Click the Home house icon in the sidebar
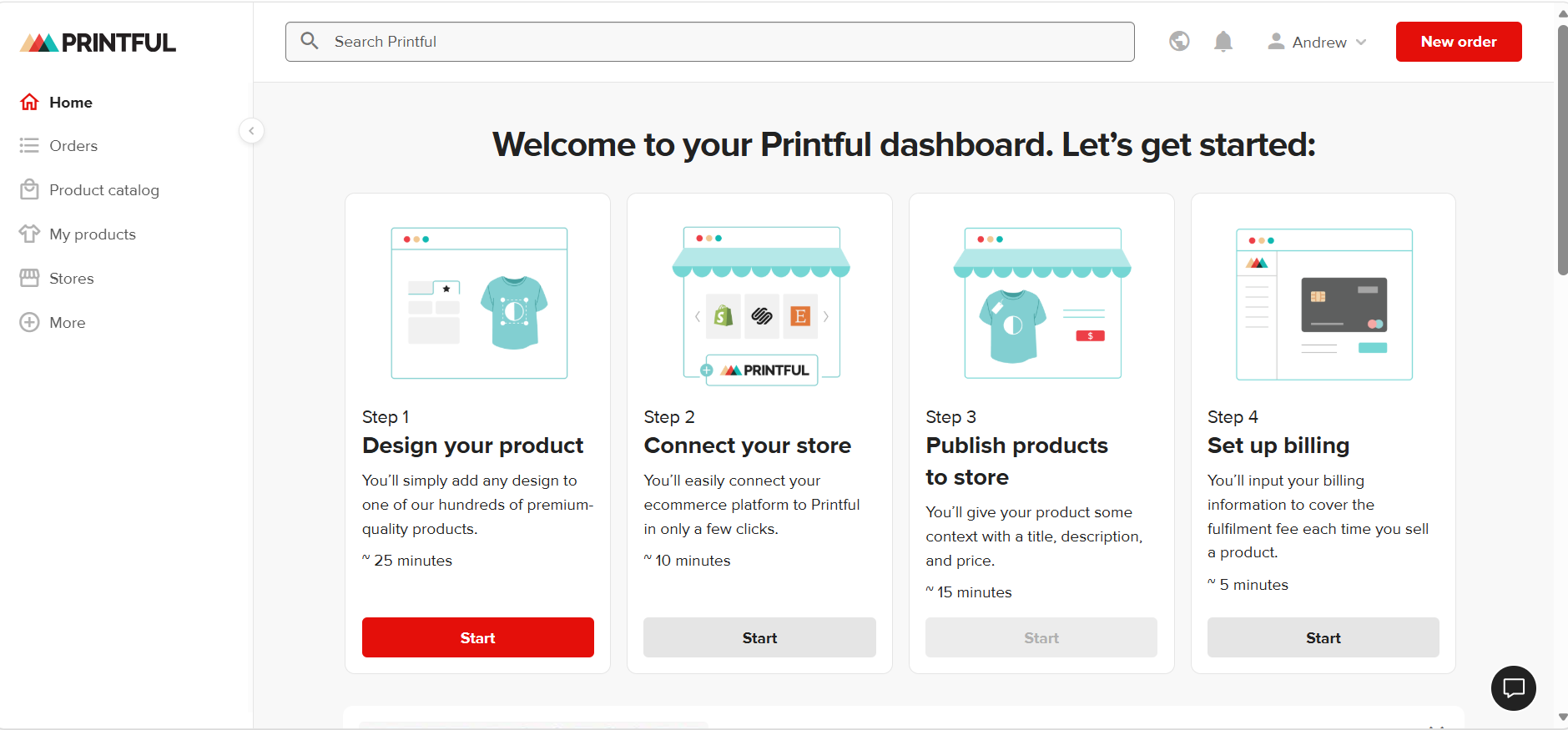Image resolution: width=1568 pixels, height=730 pixels. [30, 102]
